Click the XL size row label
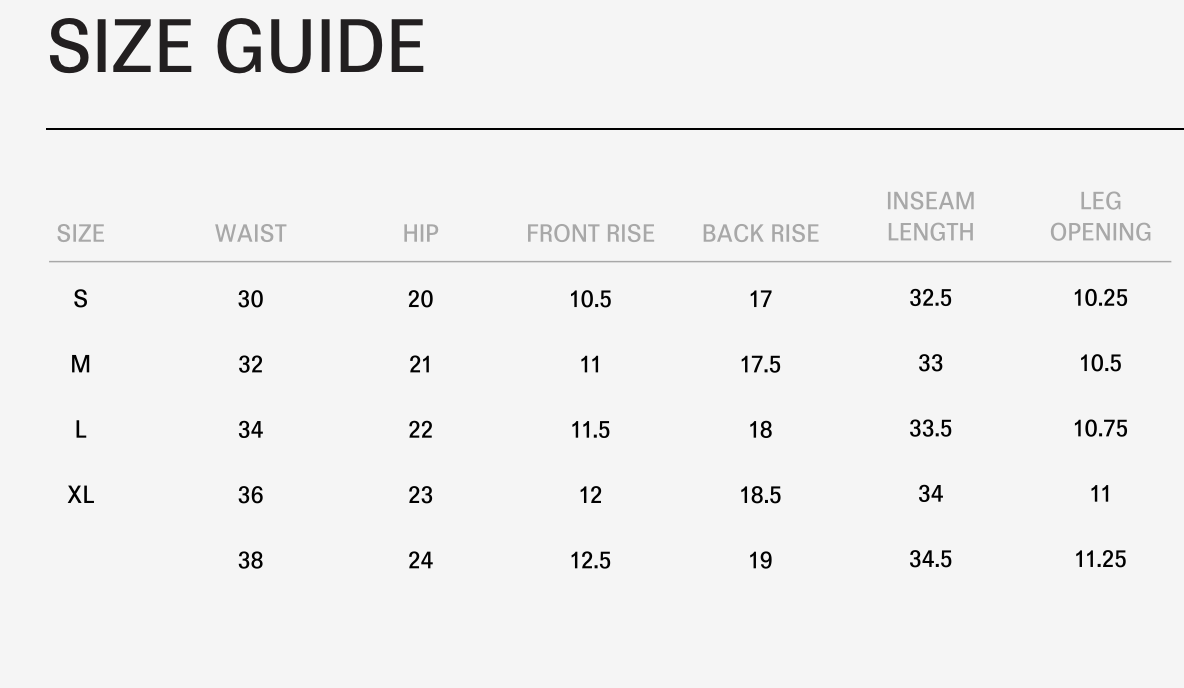1184x688 pixels. coord(80,495)
